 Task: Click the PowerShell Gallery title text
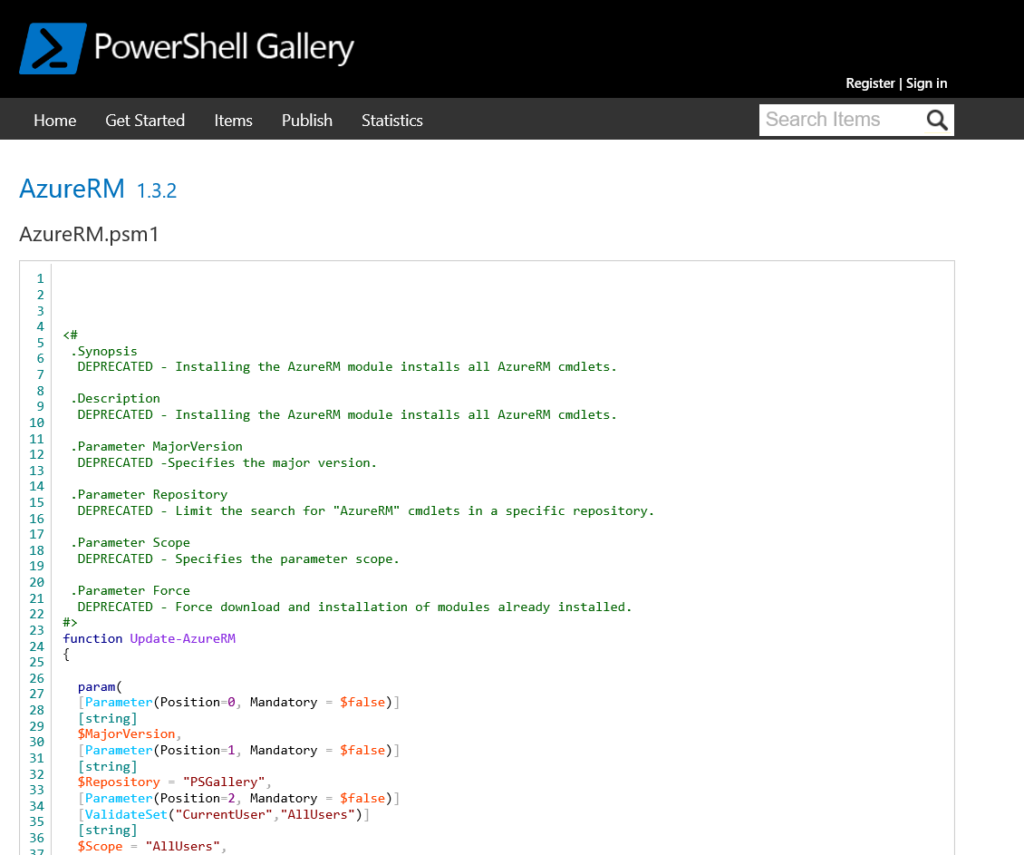224,46
